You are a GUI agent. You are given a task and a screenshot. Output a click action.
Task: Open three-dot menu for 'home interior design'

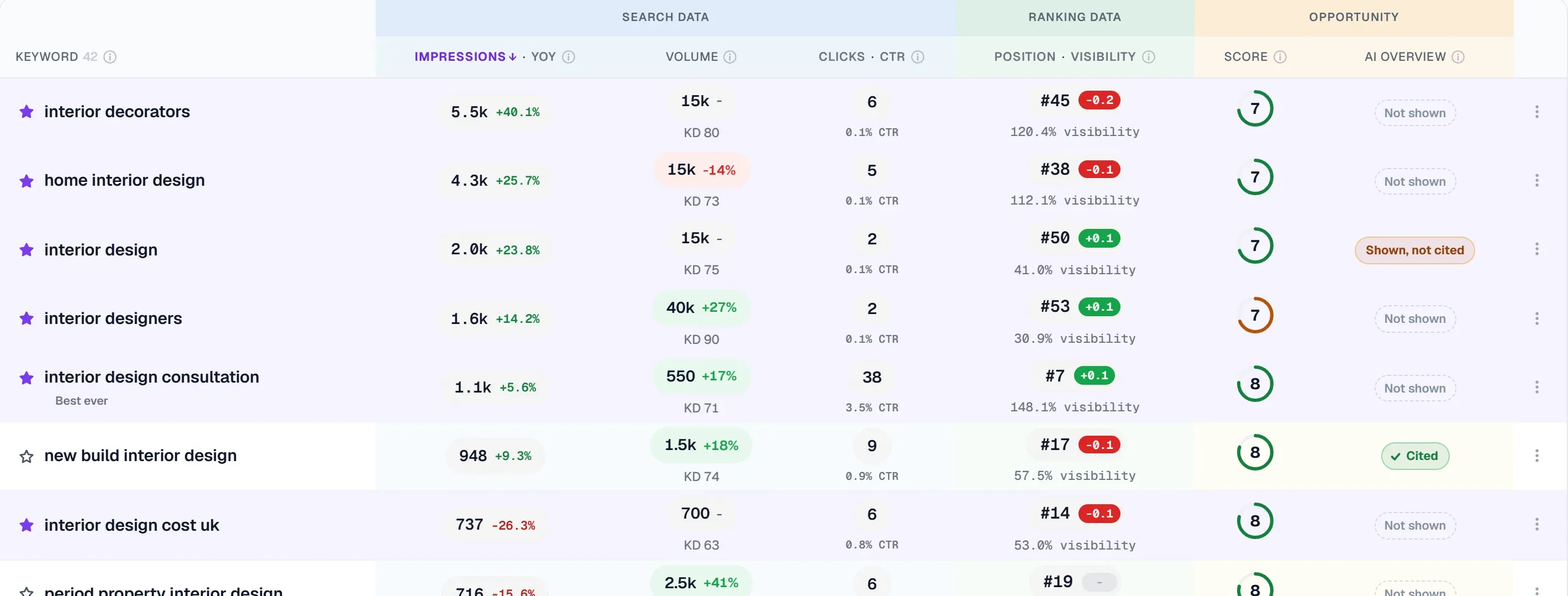click(x=1537, y=180)
